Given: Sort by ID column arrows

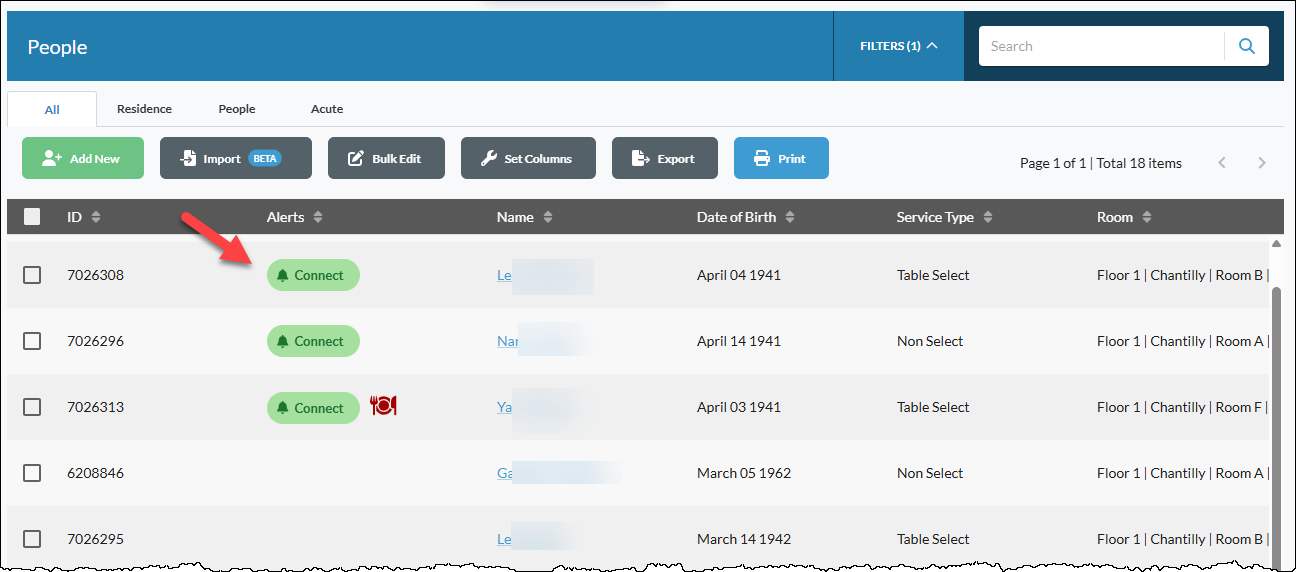Looking at the screenshot, I should pos(96,217).
